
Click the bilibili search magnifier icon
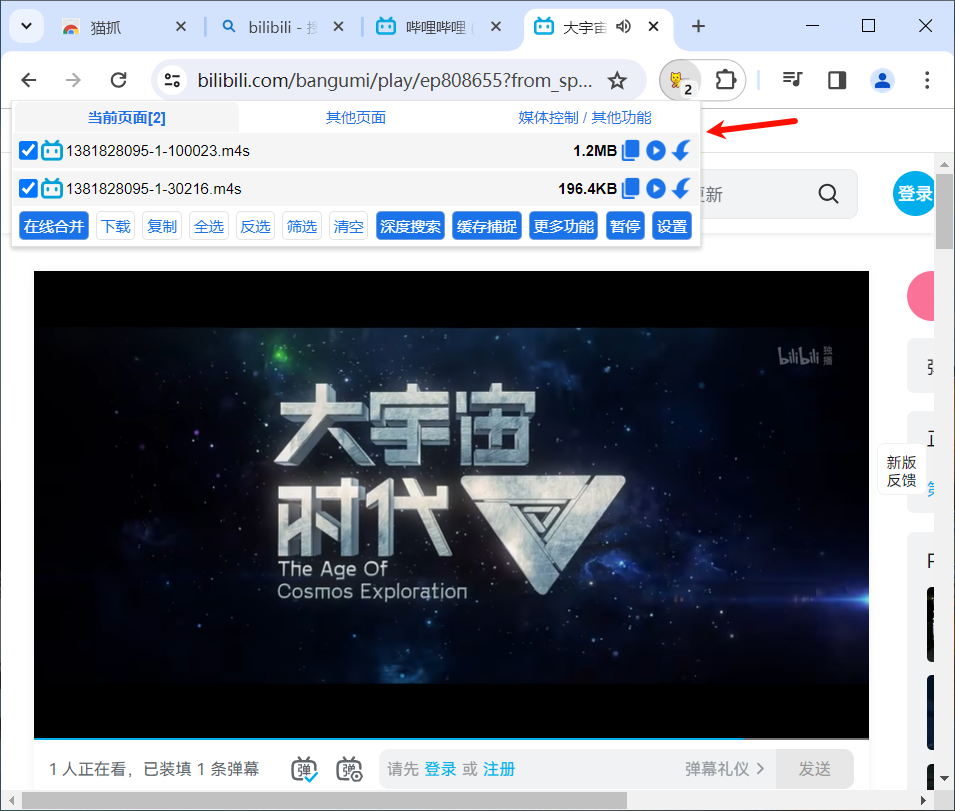828,194
